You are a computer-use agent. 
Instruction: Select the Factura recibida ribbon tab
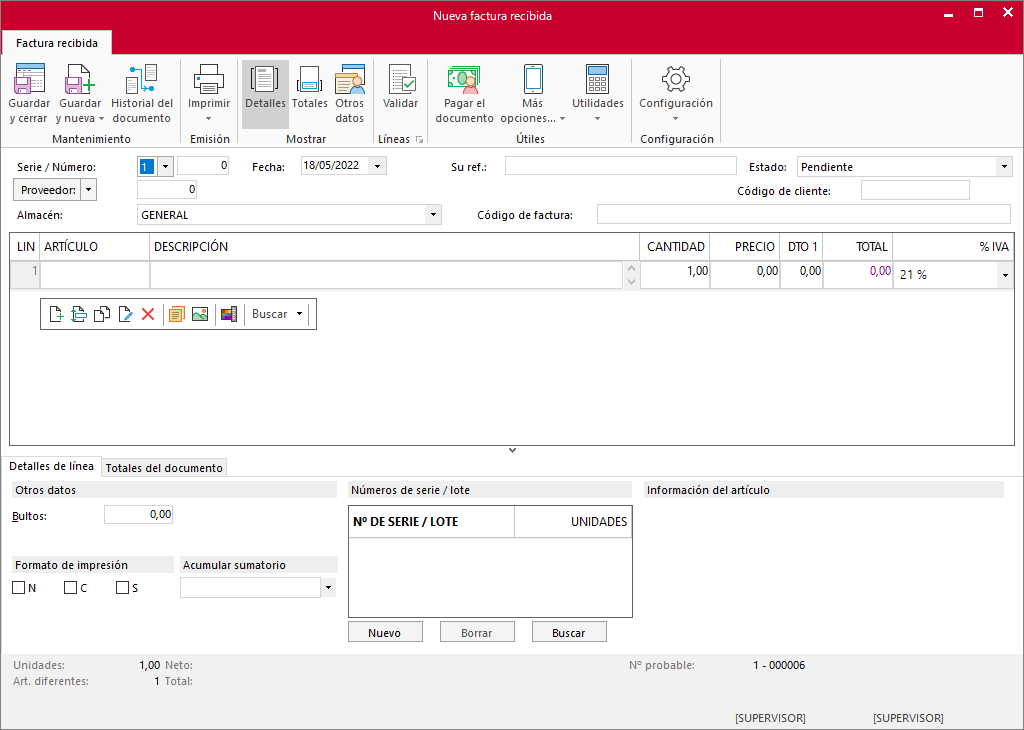(x=57, y=43)
